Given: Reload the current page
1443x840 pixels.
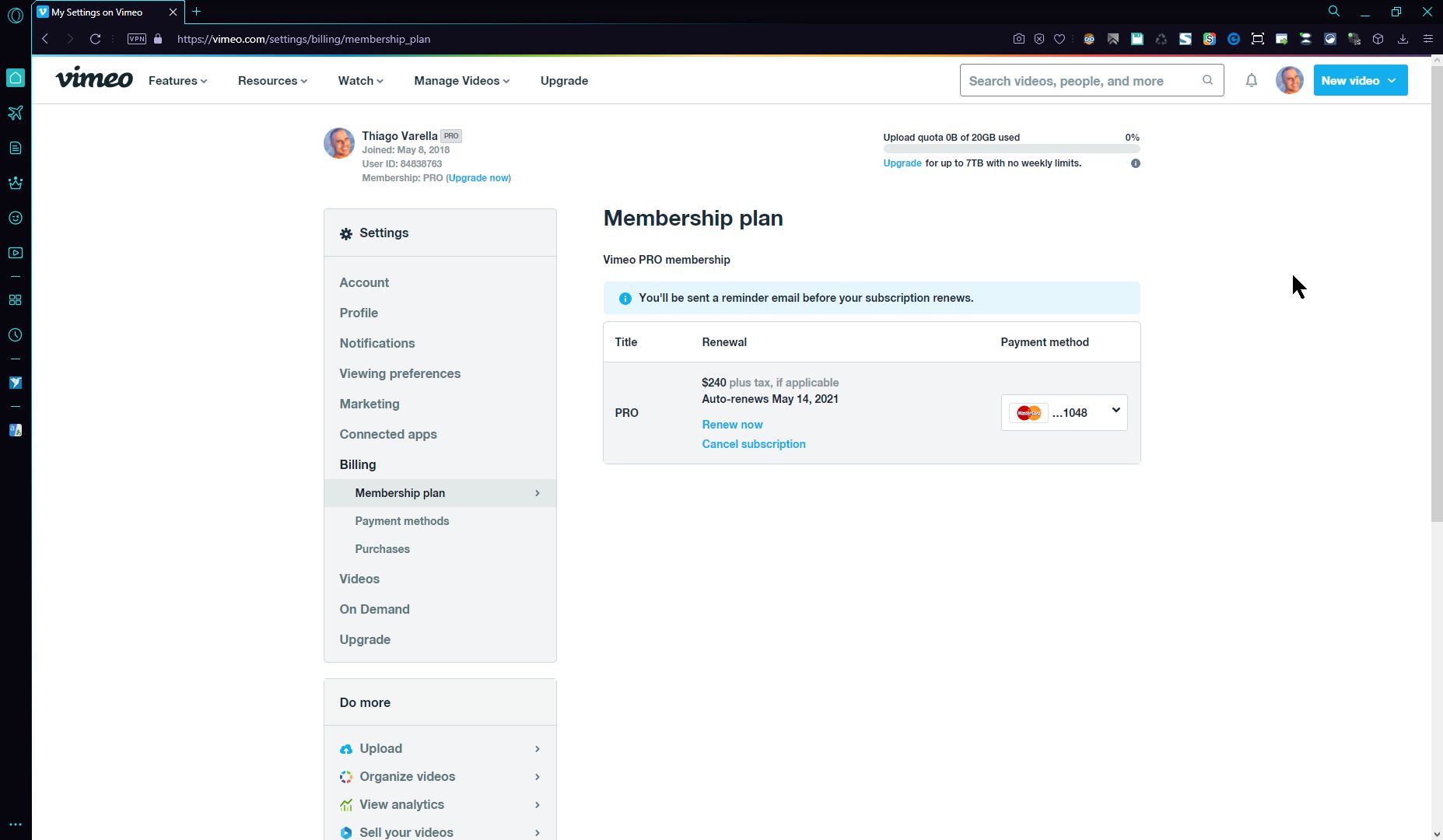Looking at the screenshot, I should tap(95, 39).
